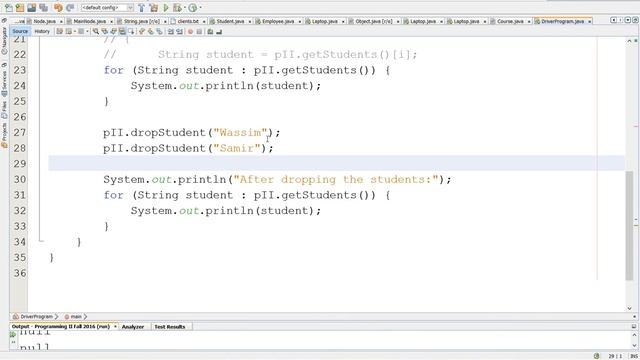Click the Next Bookmark icon
640x360 pixels.
150,31
